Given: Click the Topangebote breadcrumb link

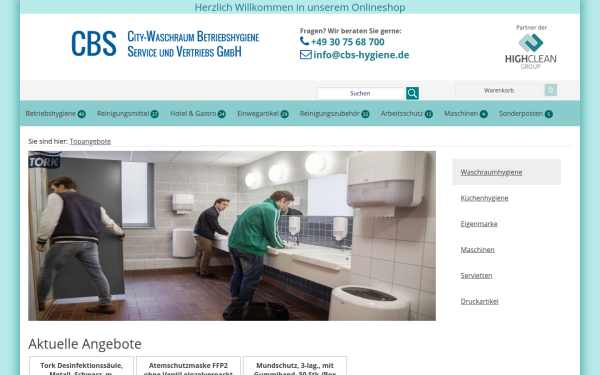Looking at the screenshot, I should tap(90, 141).
